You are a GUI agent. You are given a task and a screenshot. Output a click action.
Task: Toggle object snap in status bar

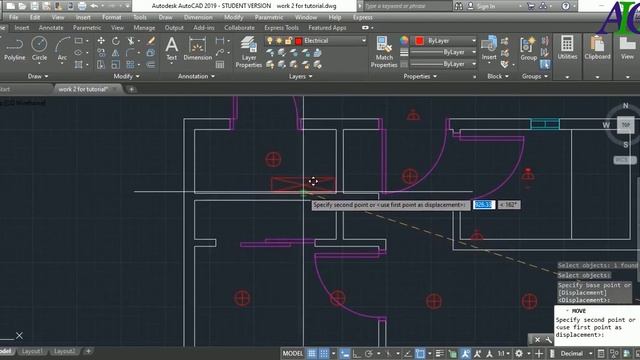tap(420, 353)
